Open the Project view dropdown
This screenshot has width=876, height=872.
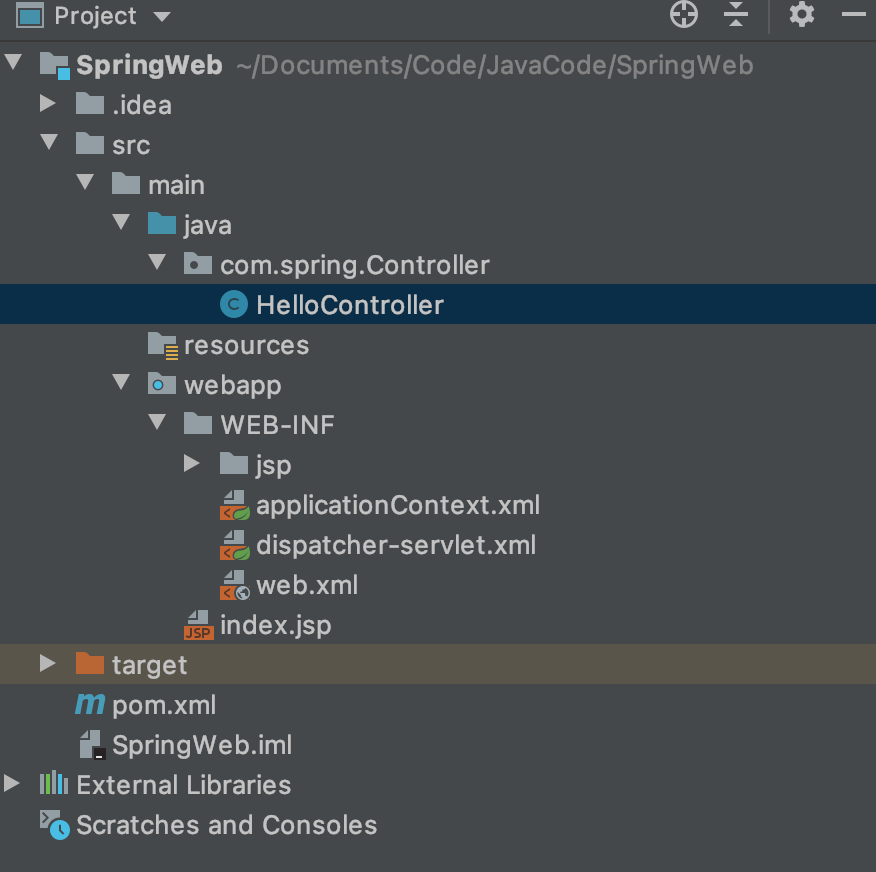click(x=162, y=17)
